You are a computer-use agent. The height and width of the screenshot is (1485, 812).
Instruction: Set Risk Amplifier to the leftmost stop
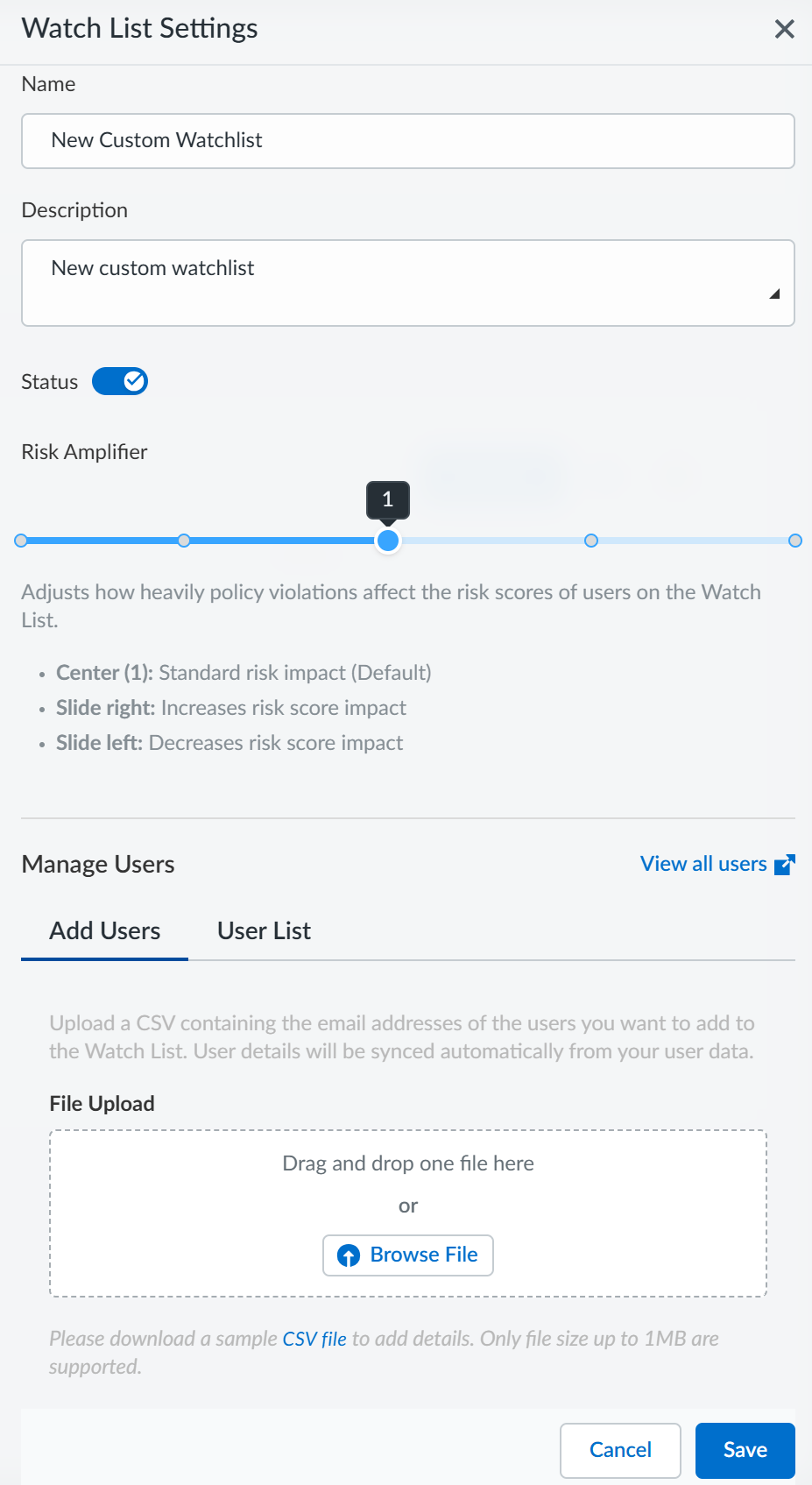[21, 541]
